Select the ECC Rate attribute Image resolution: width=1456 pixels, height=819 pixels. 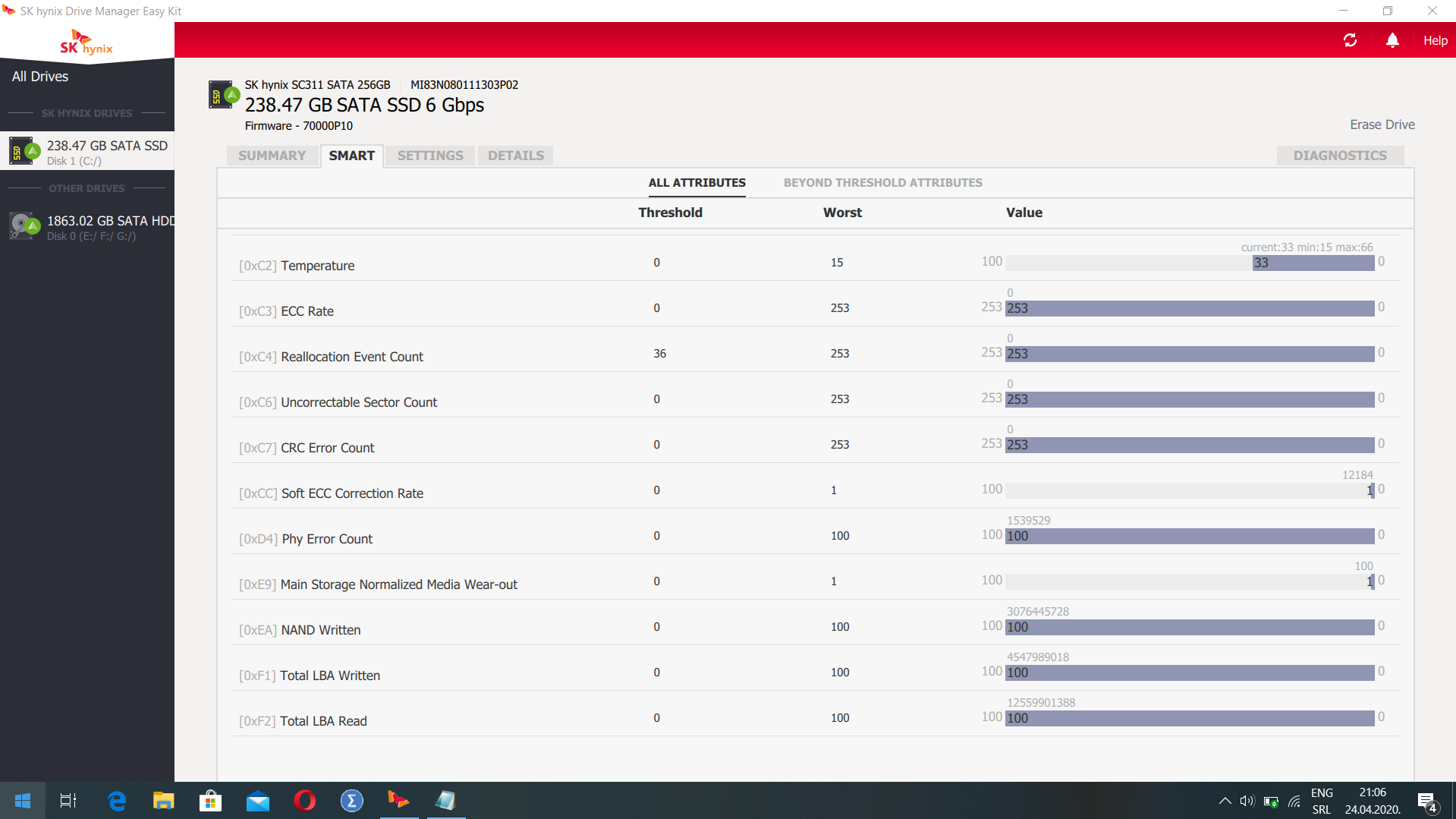pos(816,304)
